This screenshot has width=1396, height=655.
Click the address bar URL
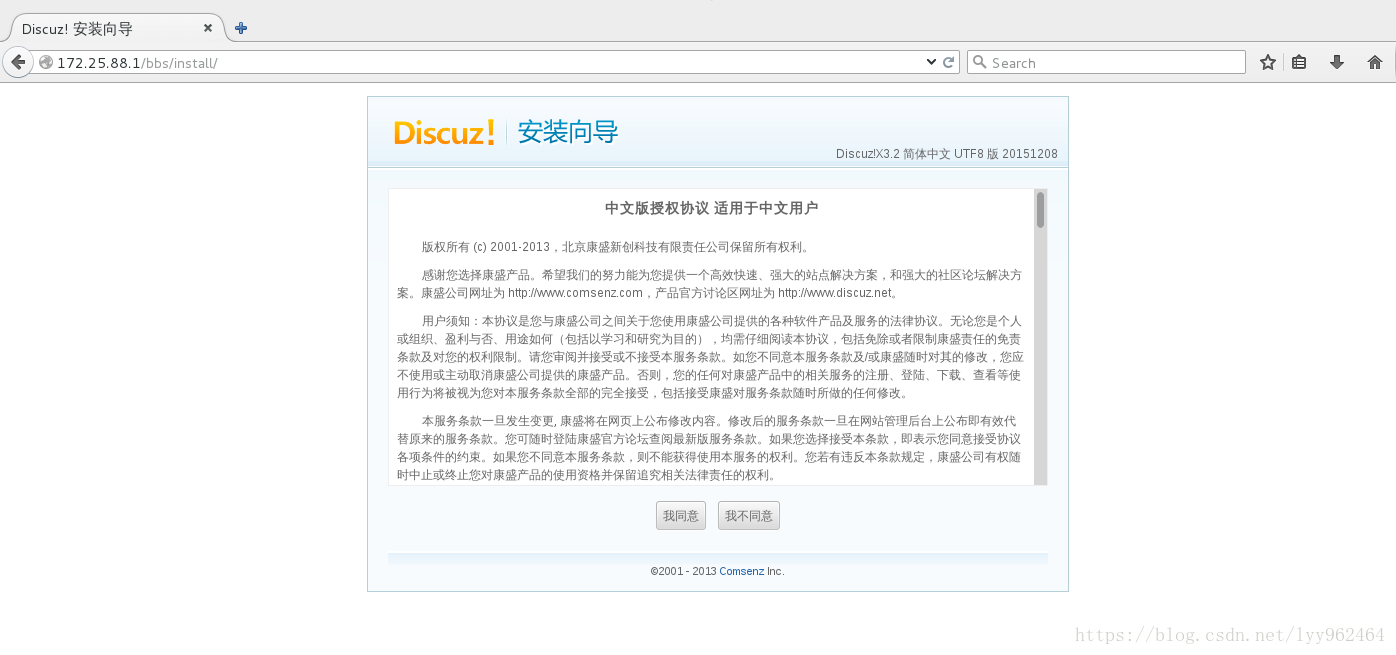(137, 63)
